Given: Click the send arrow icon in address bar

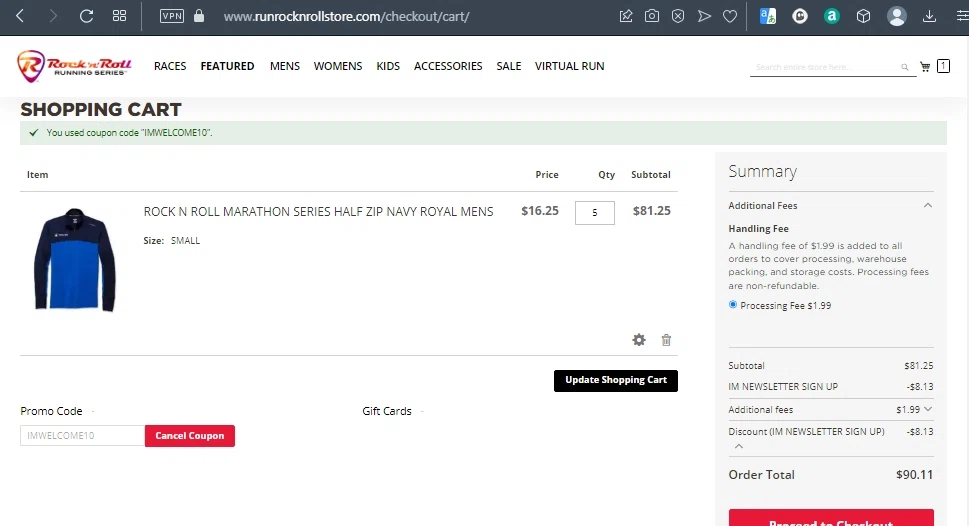Looking at the screenshot, I should coord(704,16).
